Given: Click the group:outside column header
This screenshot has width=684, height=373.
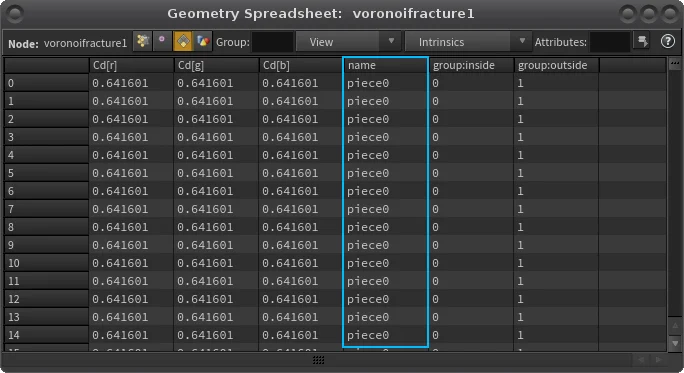Looking at the screenshot, I should point(556,65).
